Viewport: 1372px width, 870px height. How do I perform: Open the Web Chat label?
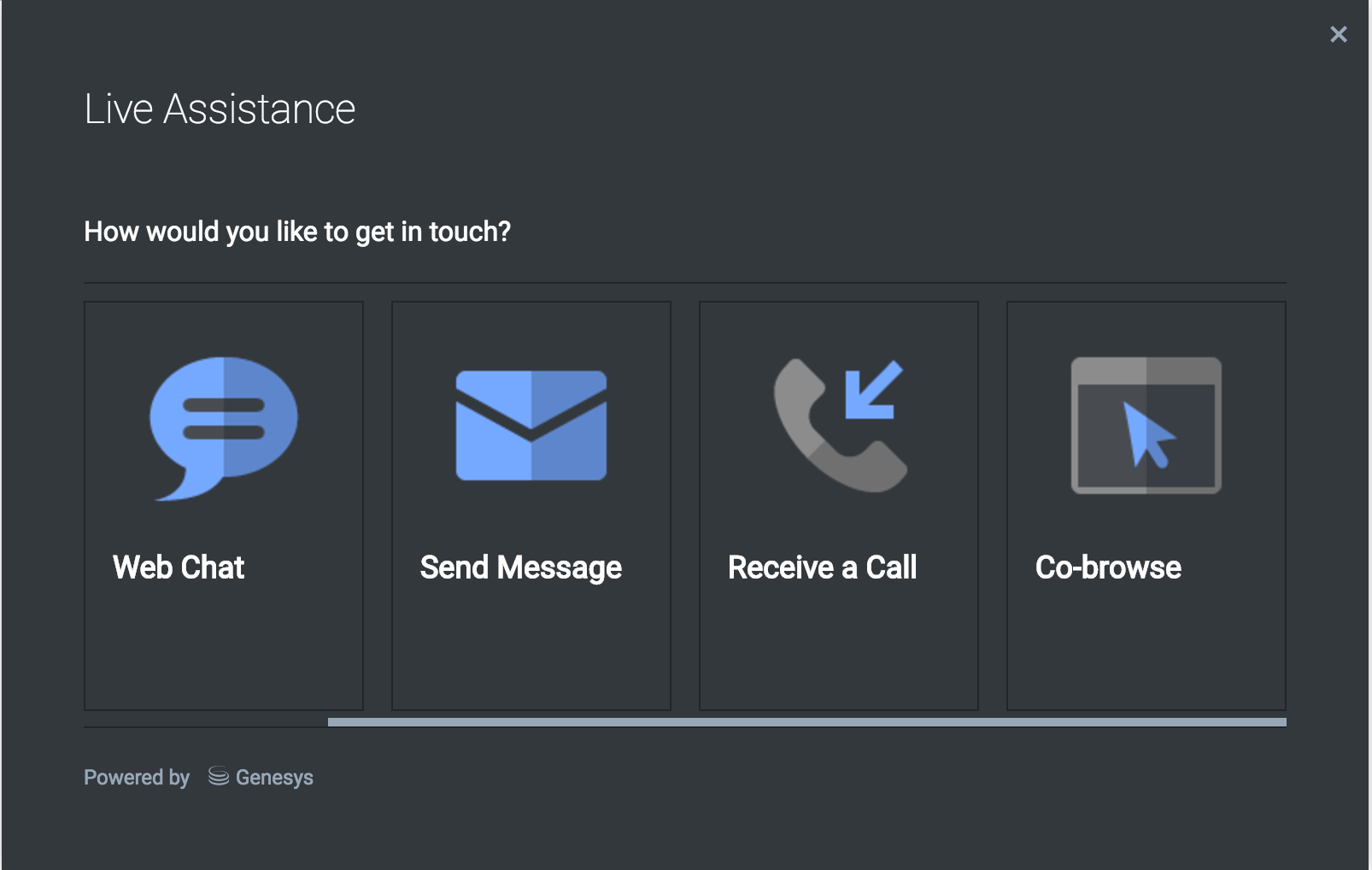point(179,567)
